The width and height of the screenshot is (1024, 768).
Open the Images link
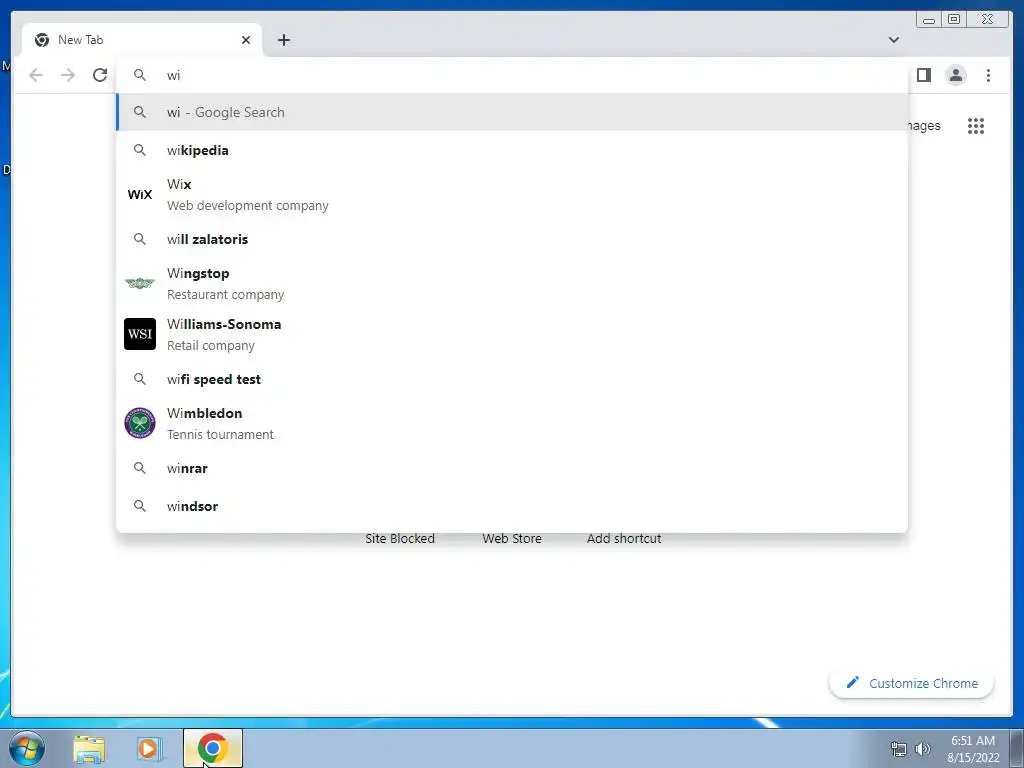(x=924, y=126)
